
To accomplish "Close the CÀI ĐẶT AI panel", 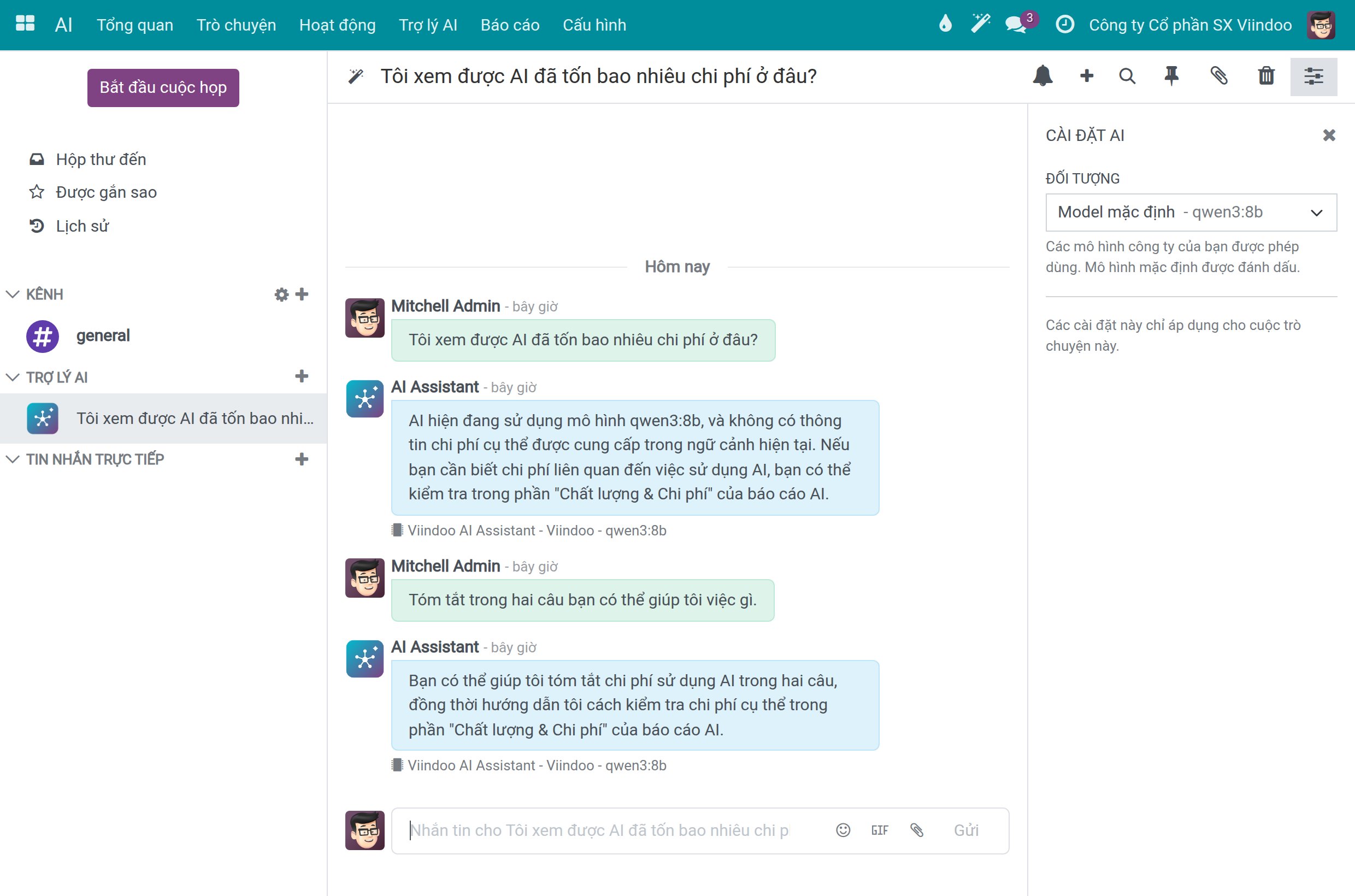I will (x=1329, y=135).
